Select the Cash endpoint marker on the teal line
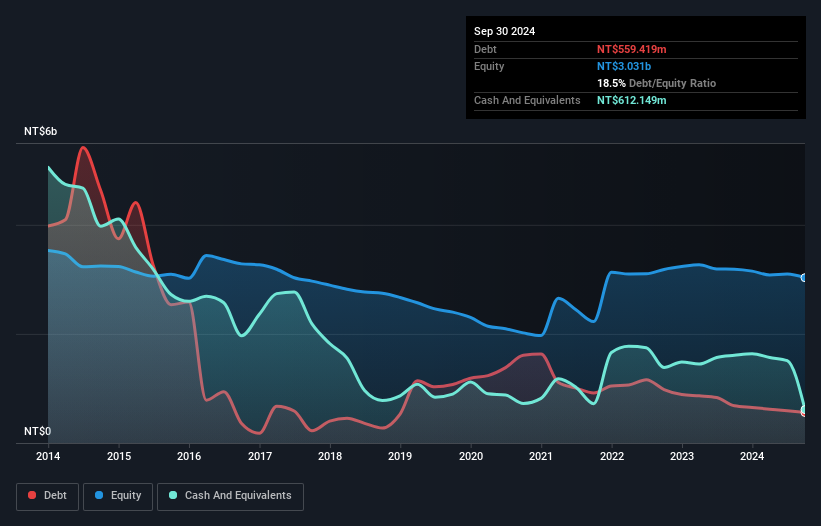 click(x=804, y=409)
